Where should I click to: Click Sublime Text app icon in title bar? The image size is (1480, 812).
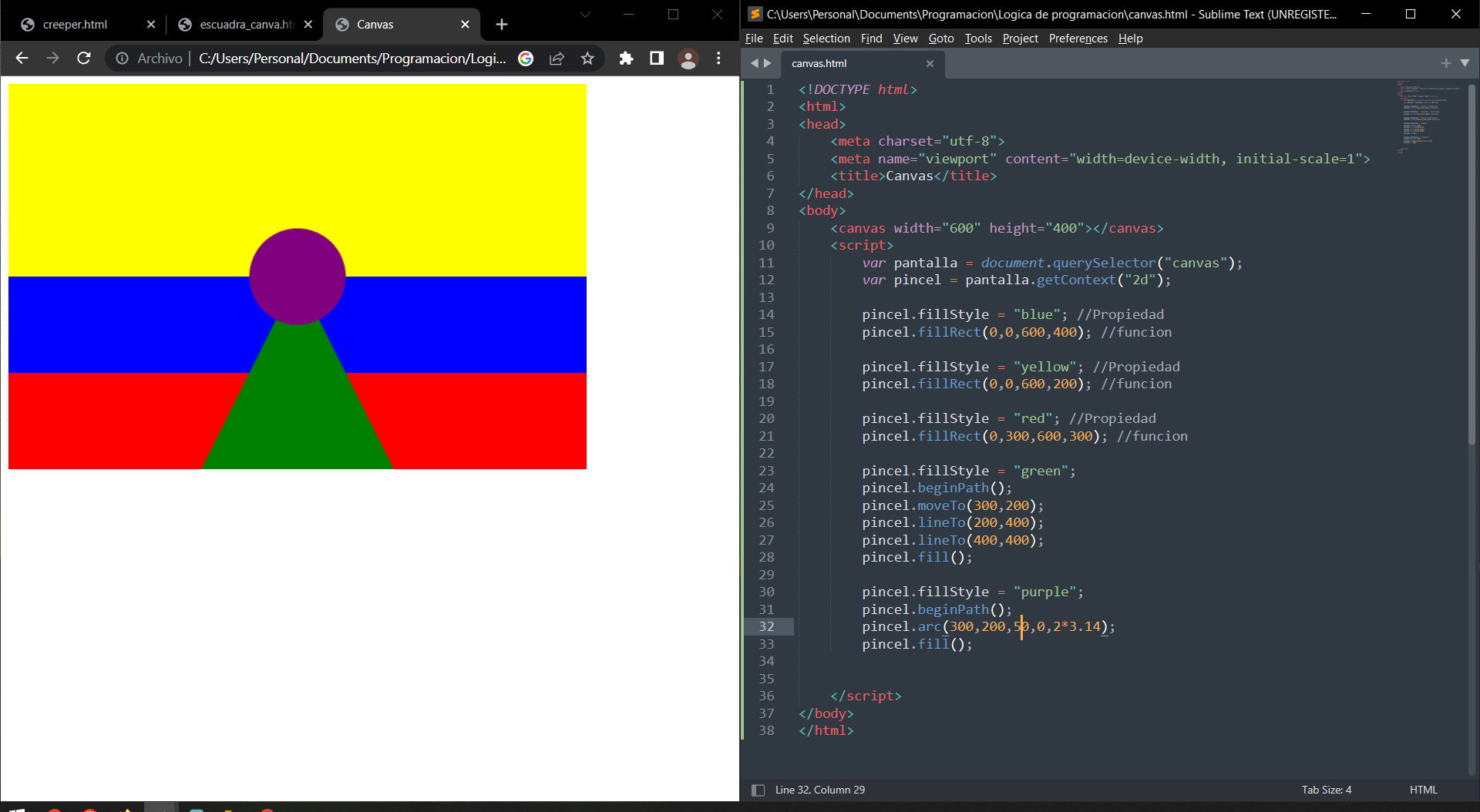(755, 14)
